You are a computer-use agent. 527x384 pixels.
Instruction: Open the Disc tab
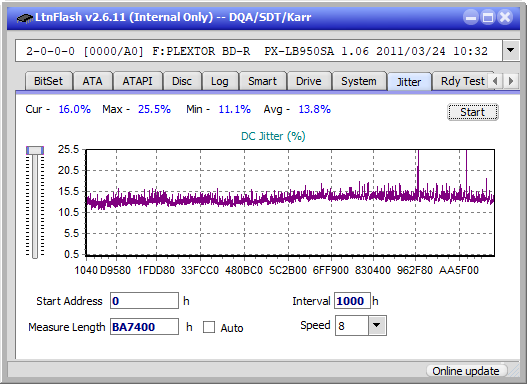point(182,81)
